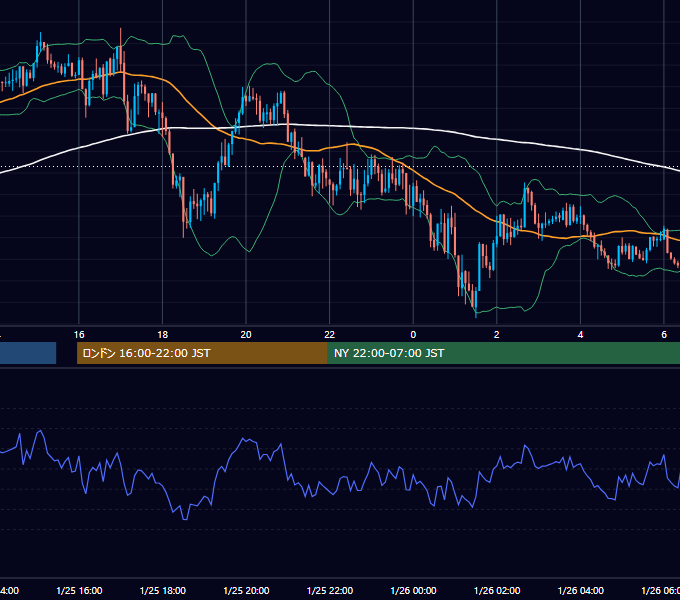Click the 6 hour label on price chart axis

(x=664, y=335)
